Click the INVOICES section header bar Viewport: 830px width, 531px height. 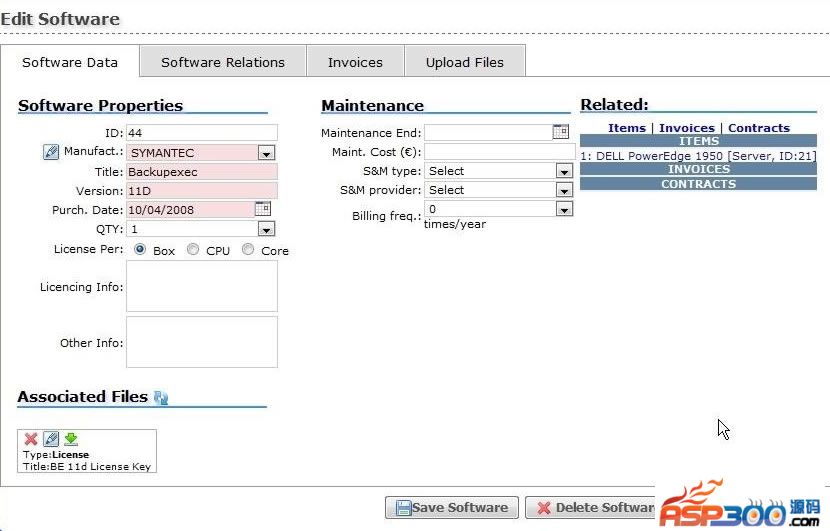(x=698, y=169)
